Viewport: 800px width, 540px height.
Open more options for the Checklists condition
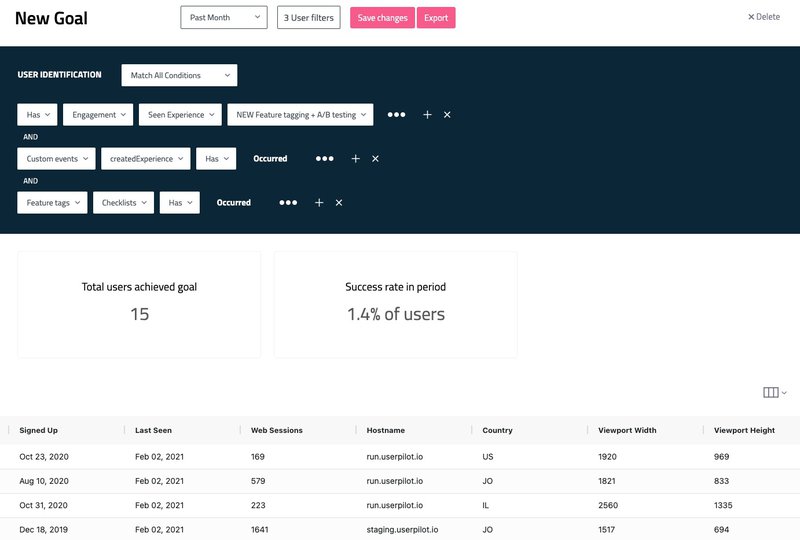[288, 203]
